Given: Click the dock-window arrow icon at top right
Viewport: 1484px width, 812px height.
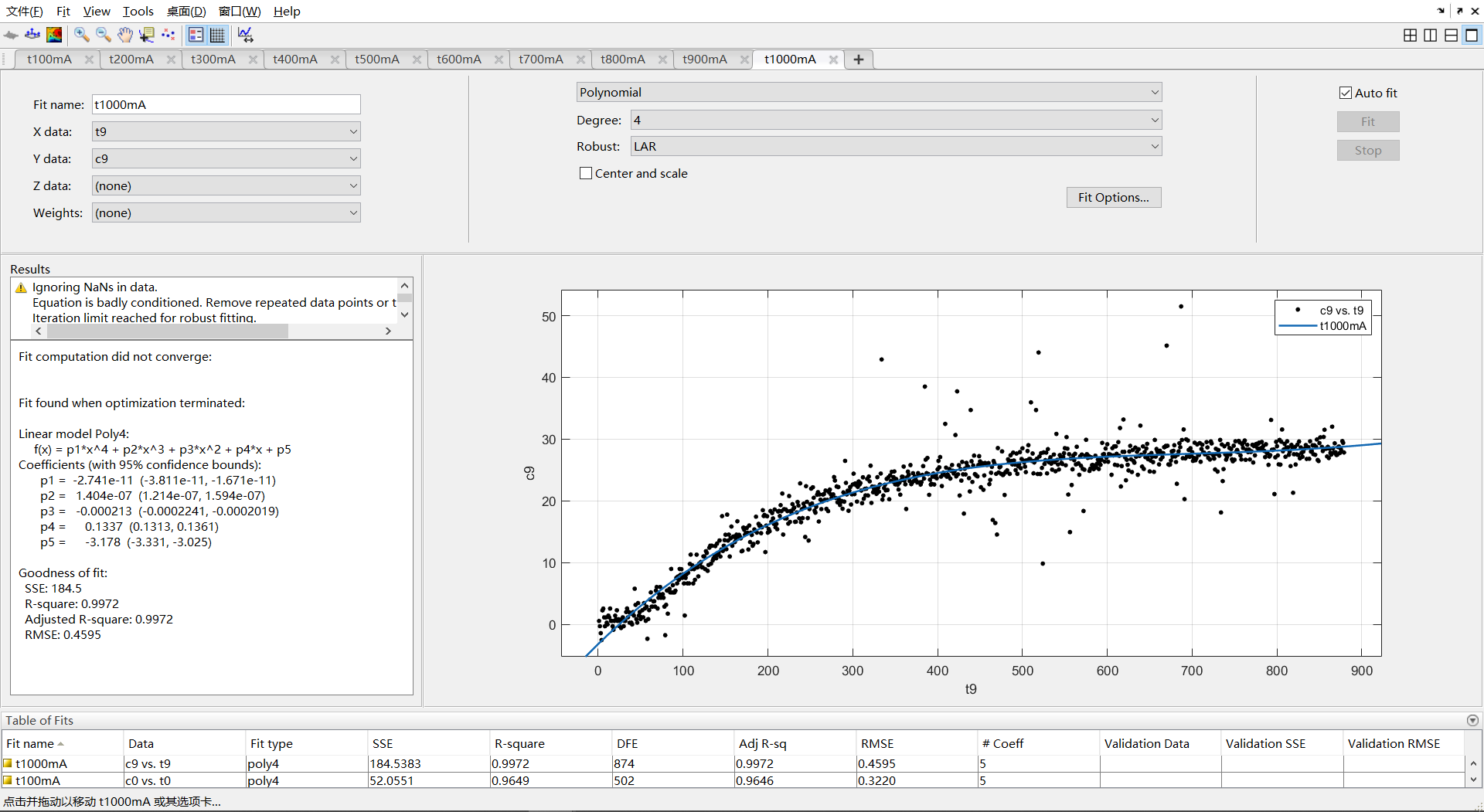Looking at the screenshot, I should (1441, 11).
